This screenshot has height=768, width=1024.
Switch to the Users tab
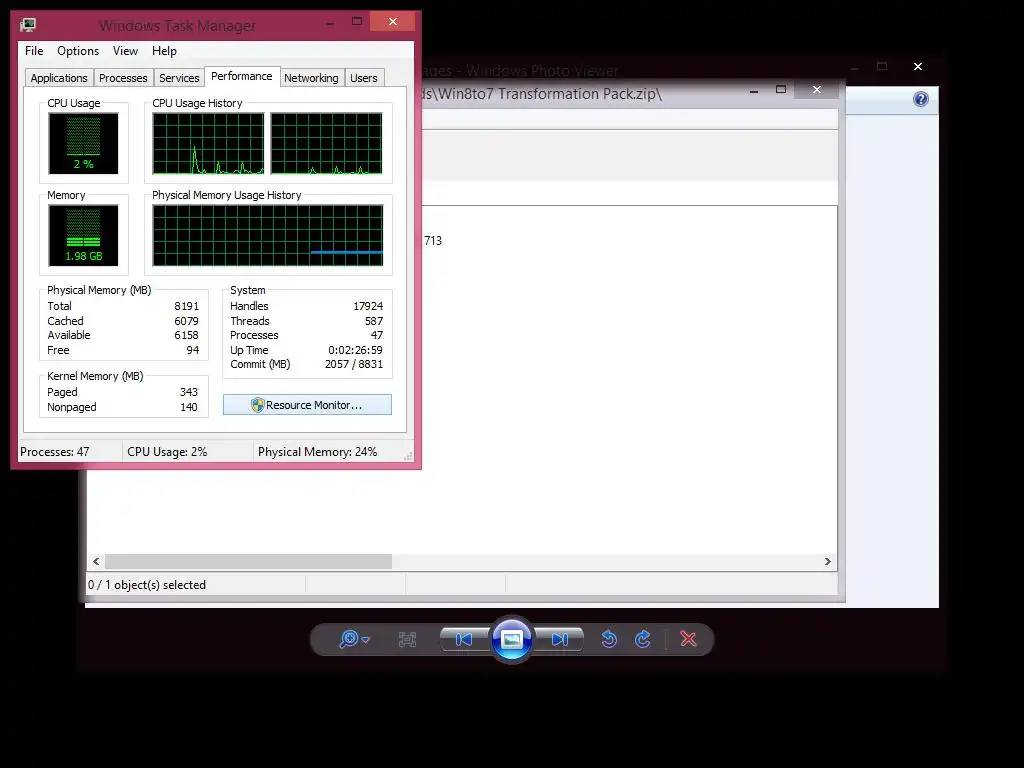[364, 78]
